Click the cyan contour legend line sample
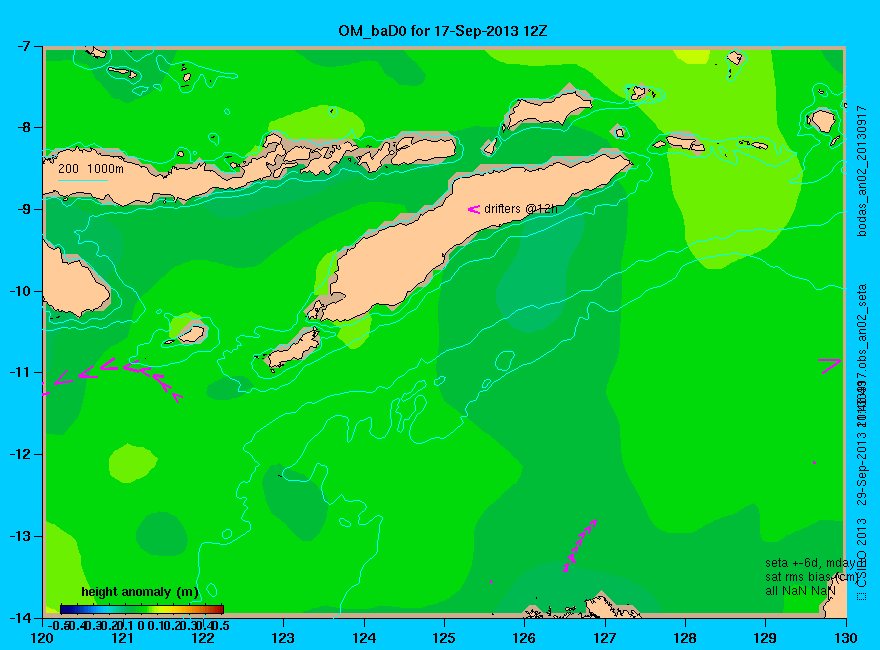The height and width of the screenshot is (650, 880). (82, 181)
